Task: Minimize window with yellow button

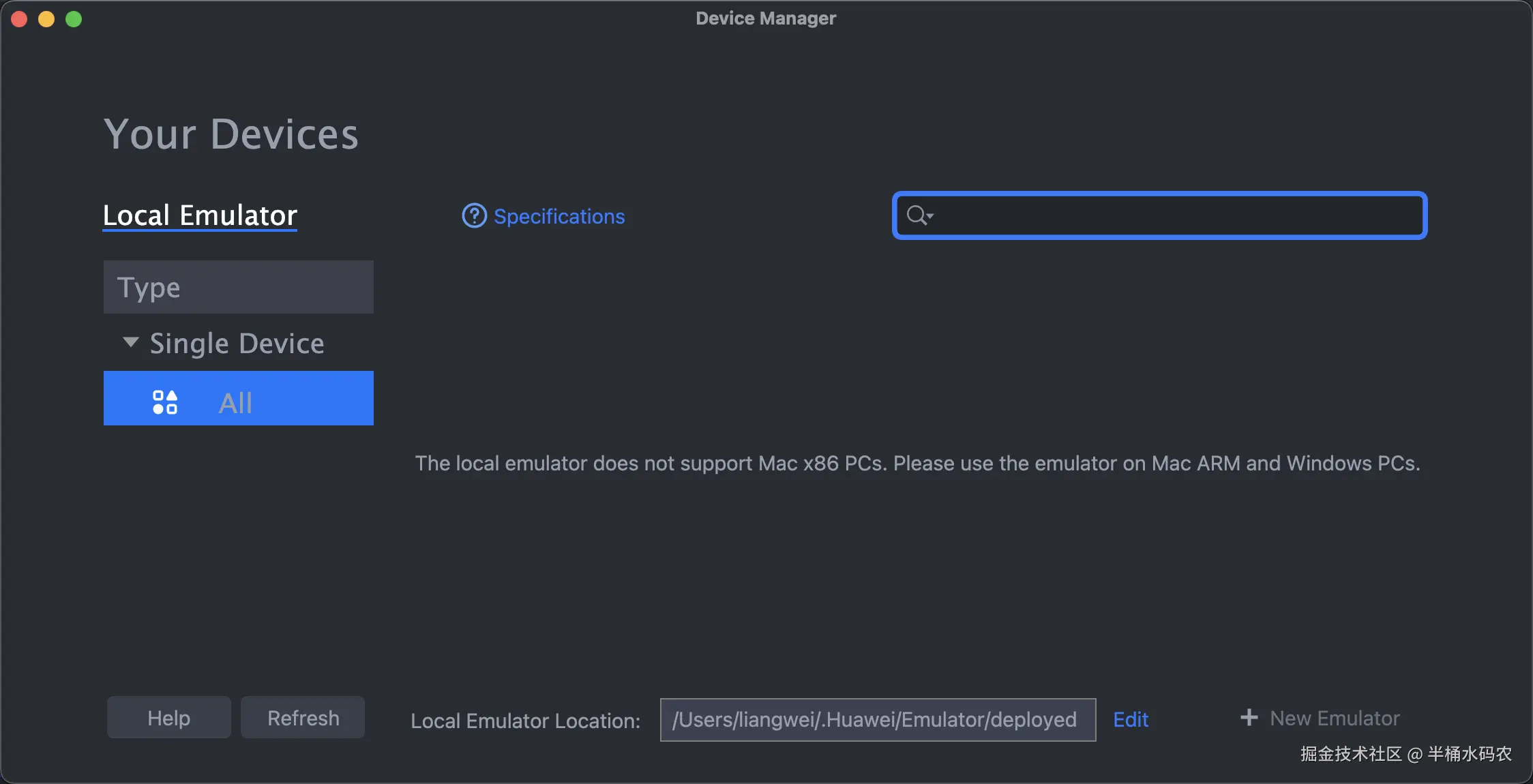Action: [46, 19]
